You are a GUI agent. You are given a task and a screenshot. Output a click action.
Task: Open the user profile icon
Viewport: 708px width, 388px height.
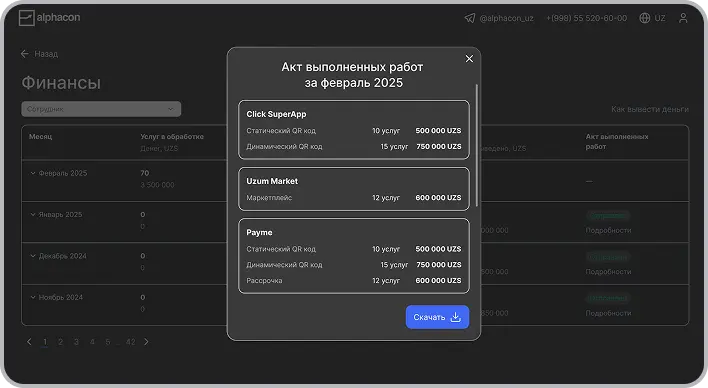[x=683, y=18]
